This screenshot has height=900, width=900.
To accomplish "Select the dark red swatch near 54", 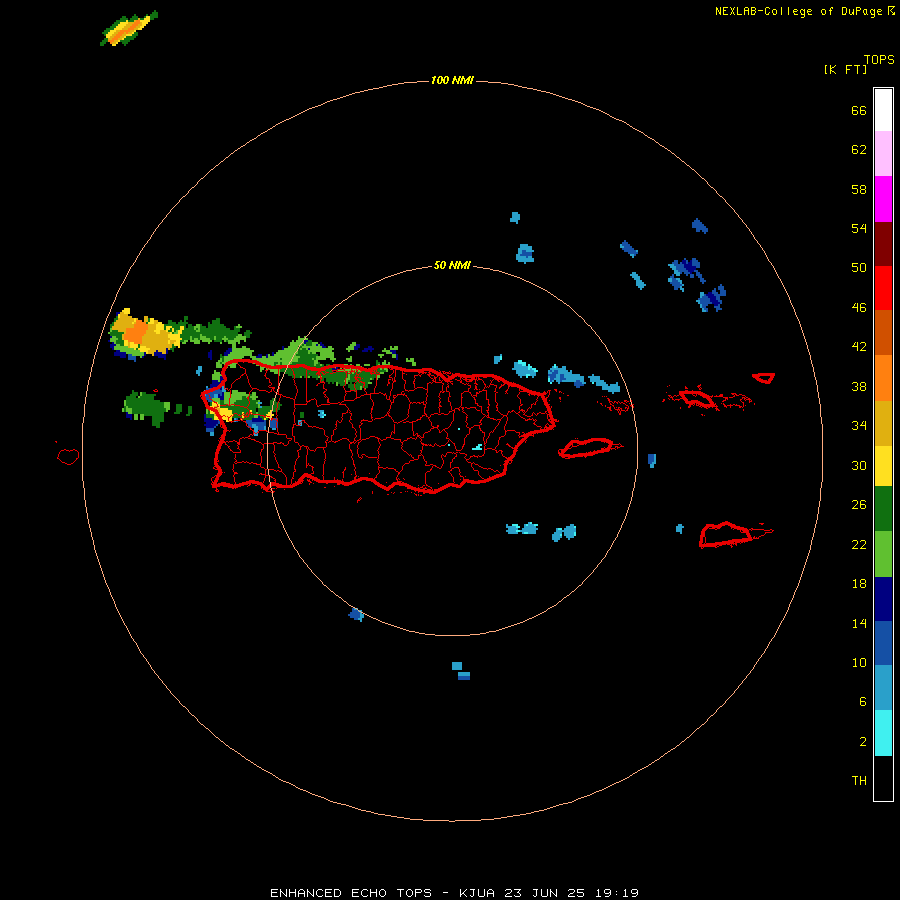I will point(883,244).
